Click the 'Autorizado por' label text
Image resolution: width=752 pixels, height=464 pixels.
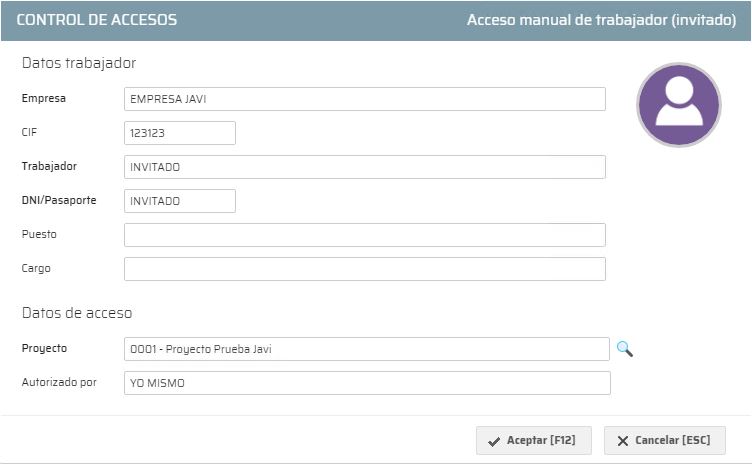click(59, 382)
